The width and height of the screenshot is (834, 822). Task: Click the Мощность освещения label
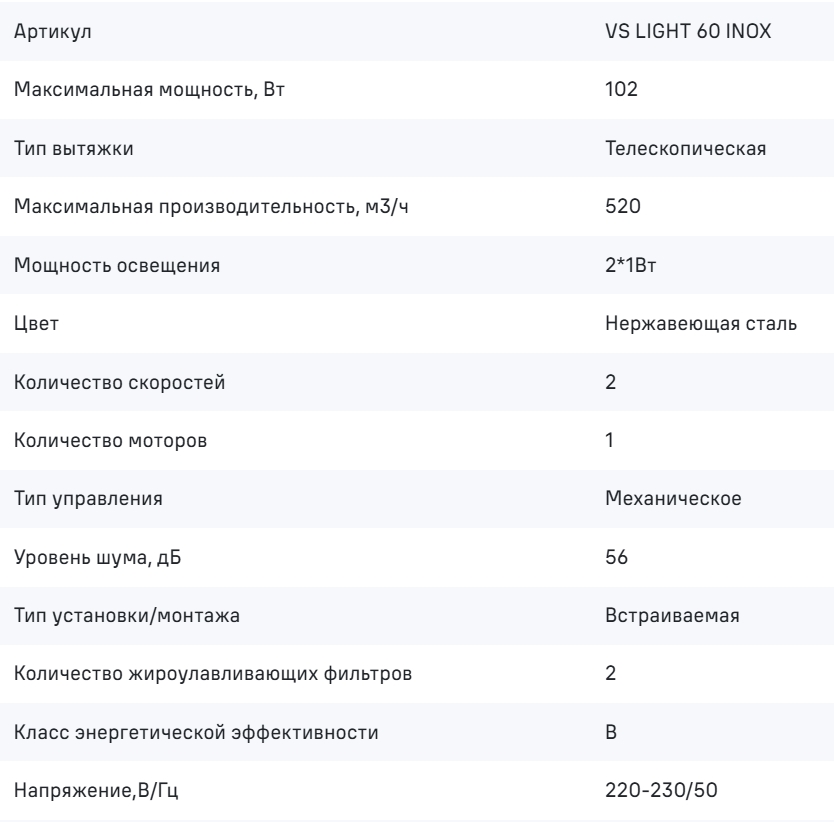tap(117, 265)
